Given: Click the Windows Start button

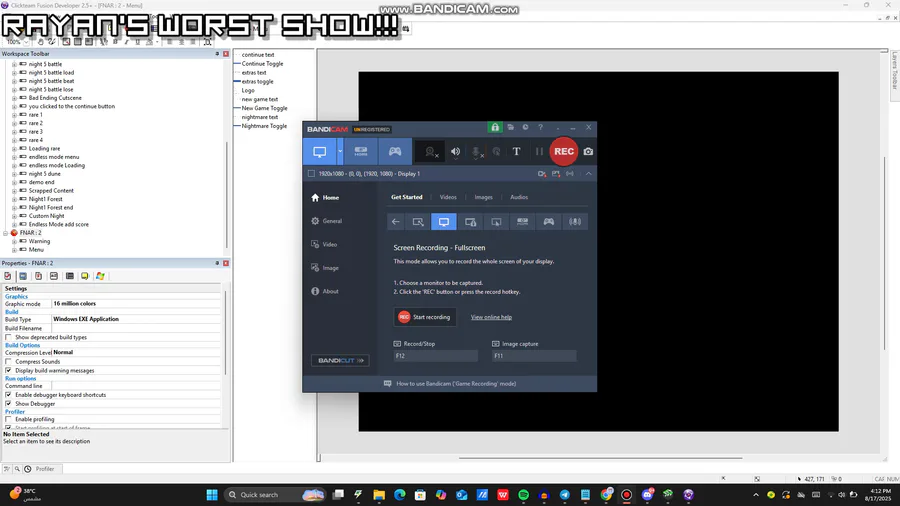Looking at the screenshot, I should pyautogui.click(x=212, y=495).
